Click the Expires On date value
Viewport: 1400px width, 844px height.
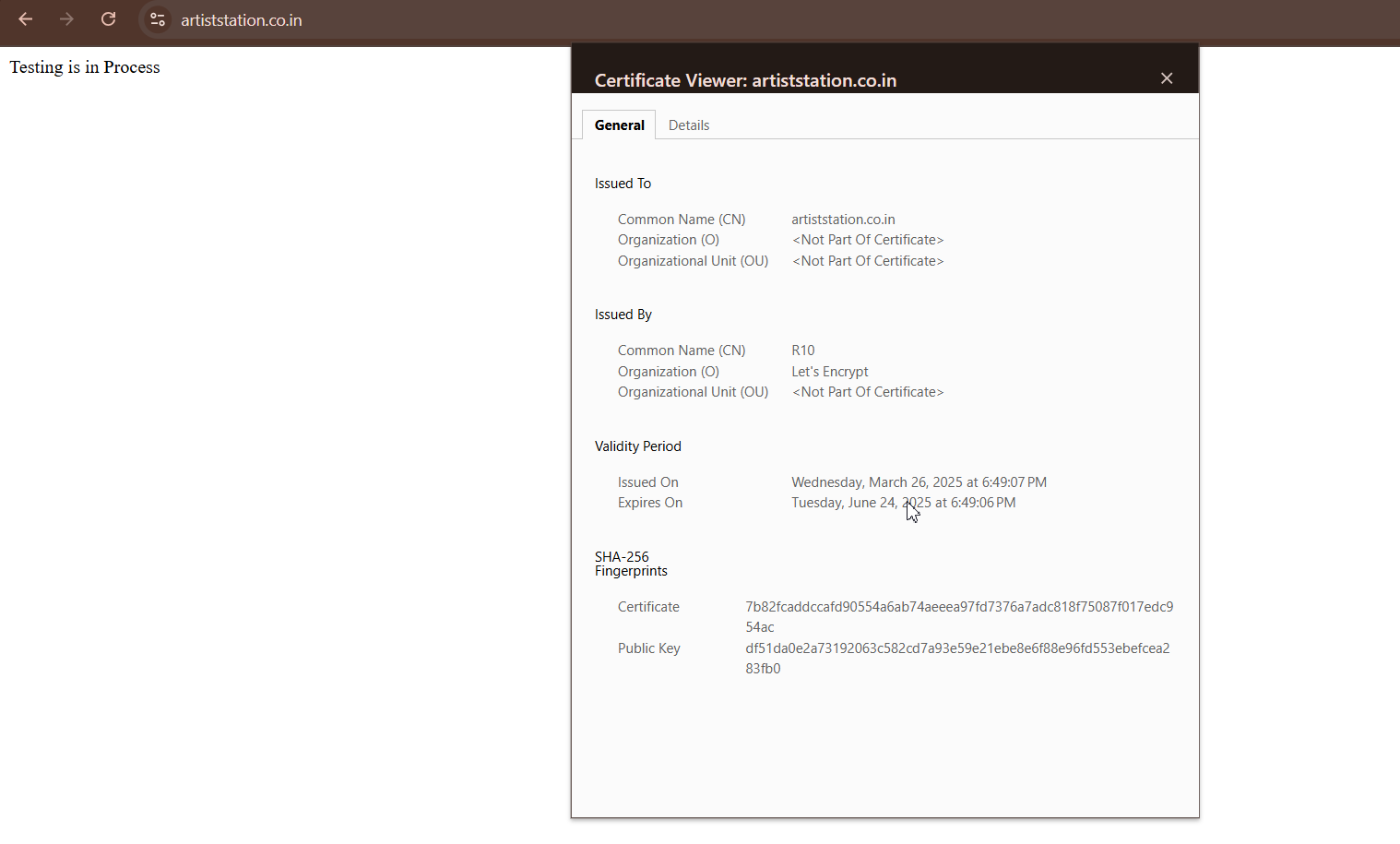tap(902, 503)
